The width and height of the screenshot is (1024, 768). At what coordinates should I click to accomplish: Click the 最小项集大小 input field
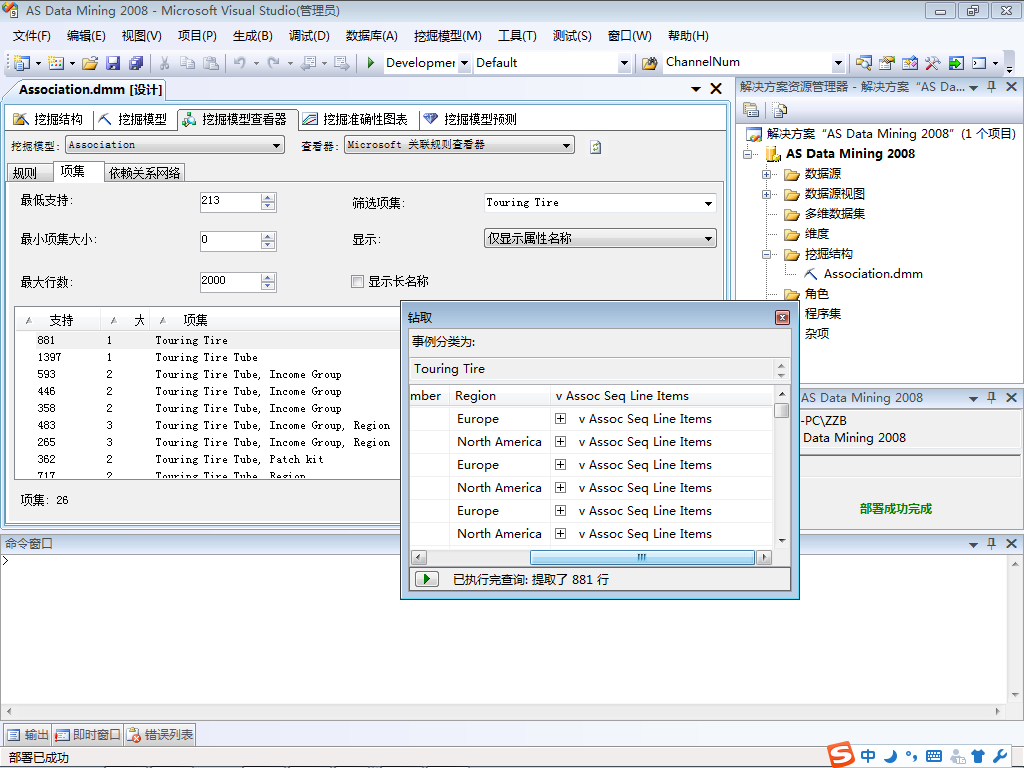coord(231,240)
